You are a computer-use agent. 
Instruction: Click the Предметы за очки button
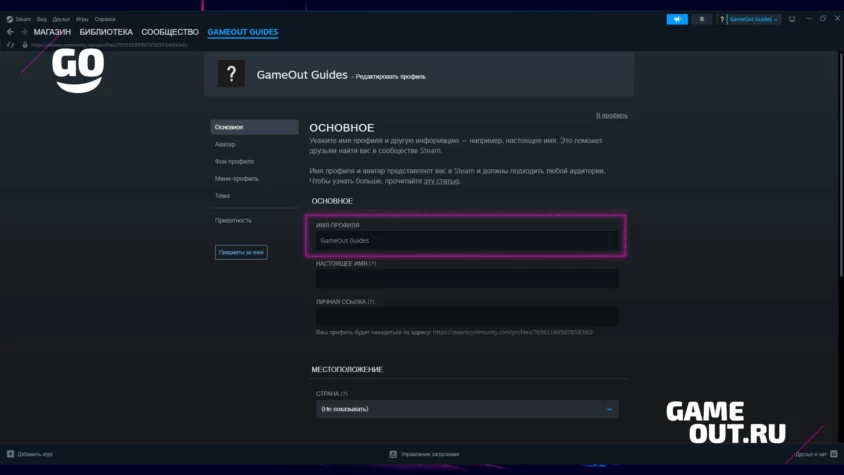(241, 252)
